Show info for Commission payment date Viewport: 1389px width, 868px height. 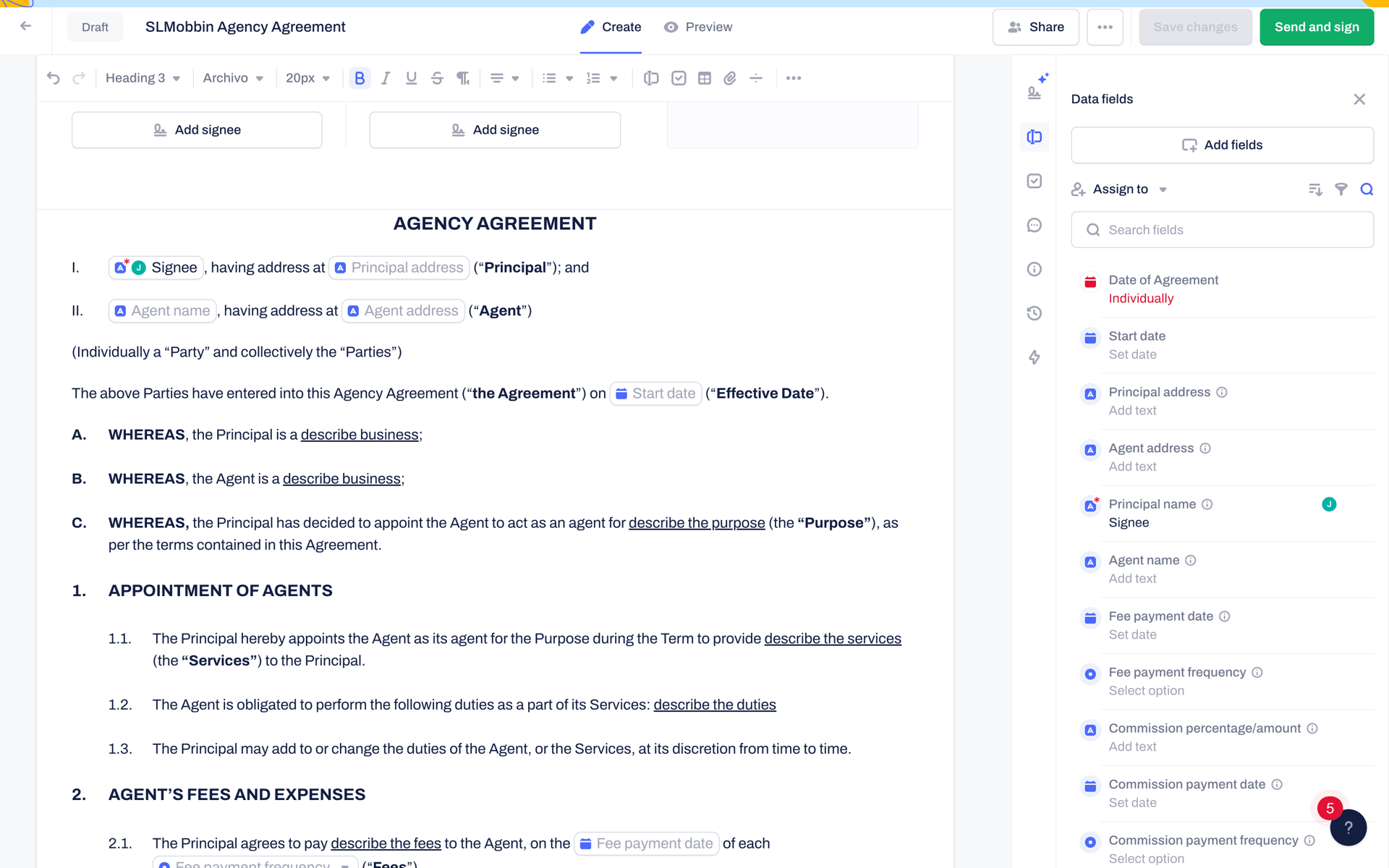click(1277, 785)
